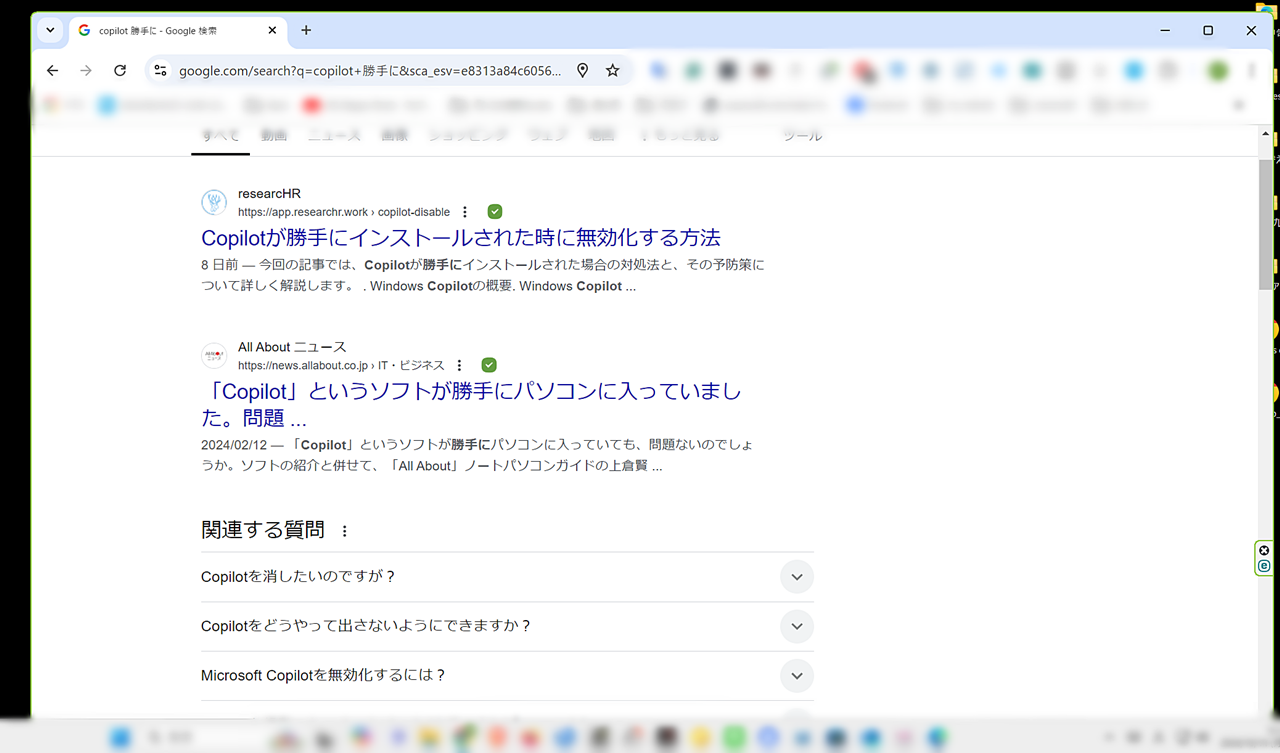Expand "Copilotを消したいのですが？" question

tap(507, 577)
